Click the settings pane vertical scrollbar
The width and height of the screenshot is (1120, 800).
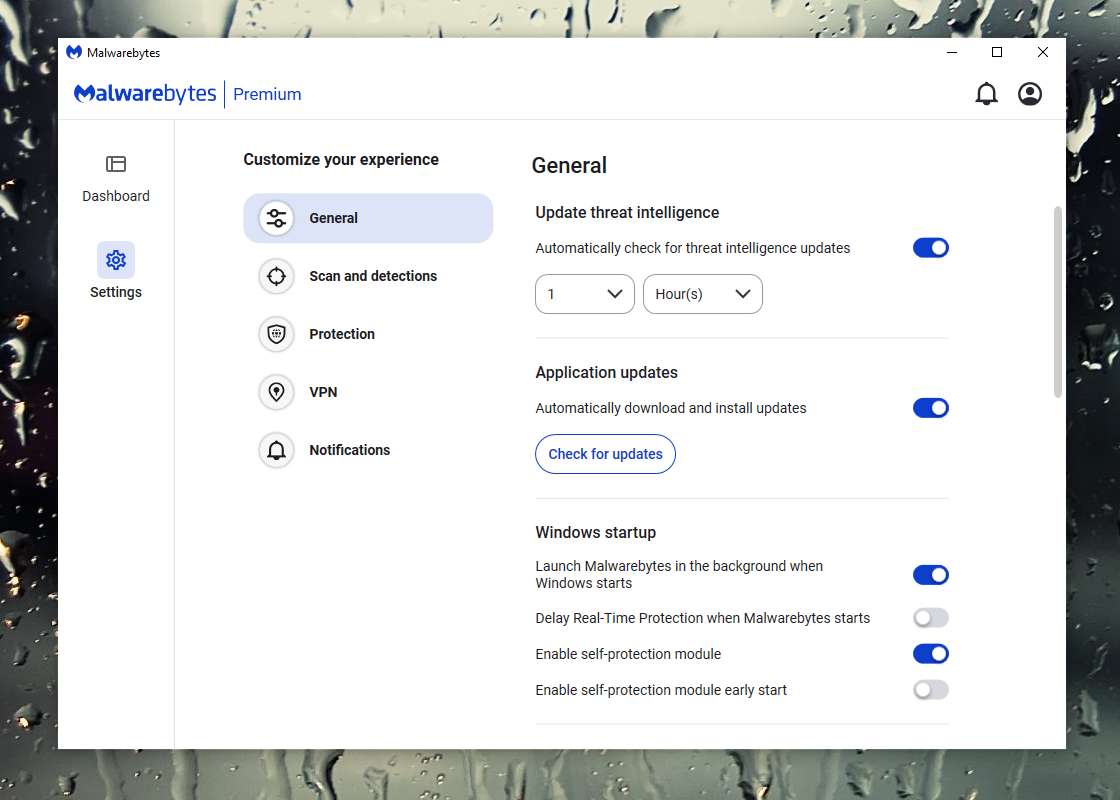1057,301
